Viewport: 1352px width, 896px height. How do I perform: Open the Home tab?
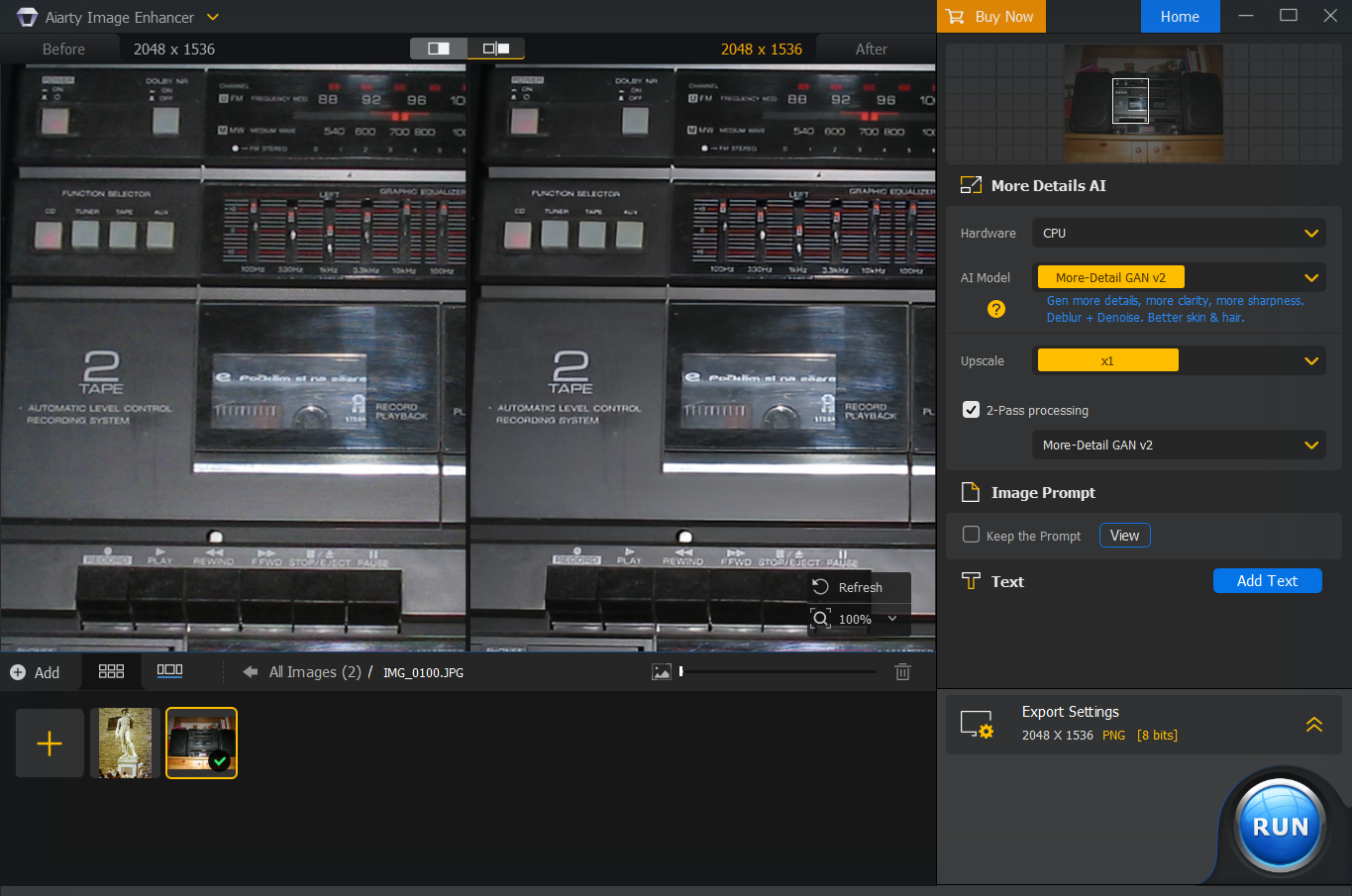coord(1180,17)
